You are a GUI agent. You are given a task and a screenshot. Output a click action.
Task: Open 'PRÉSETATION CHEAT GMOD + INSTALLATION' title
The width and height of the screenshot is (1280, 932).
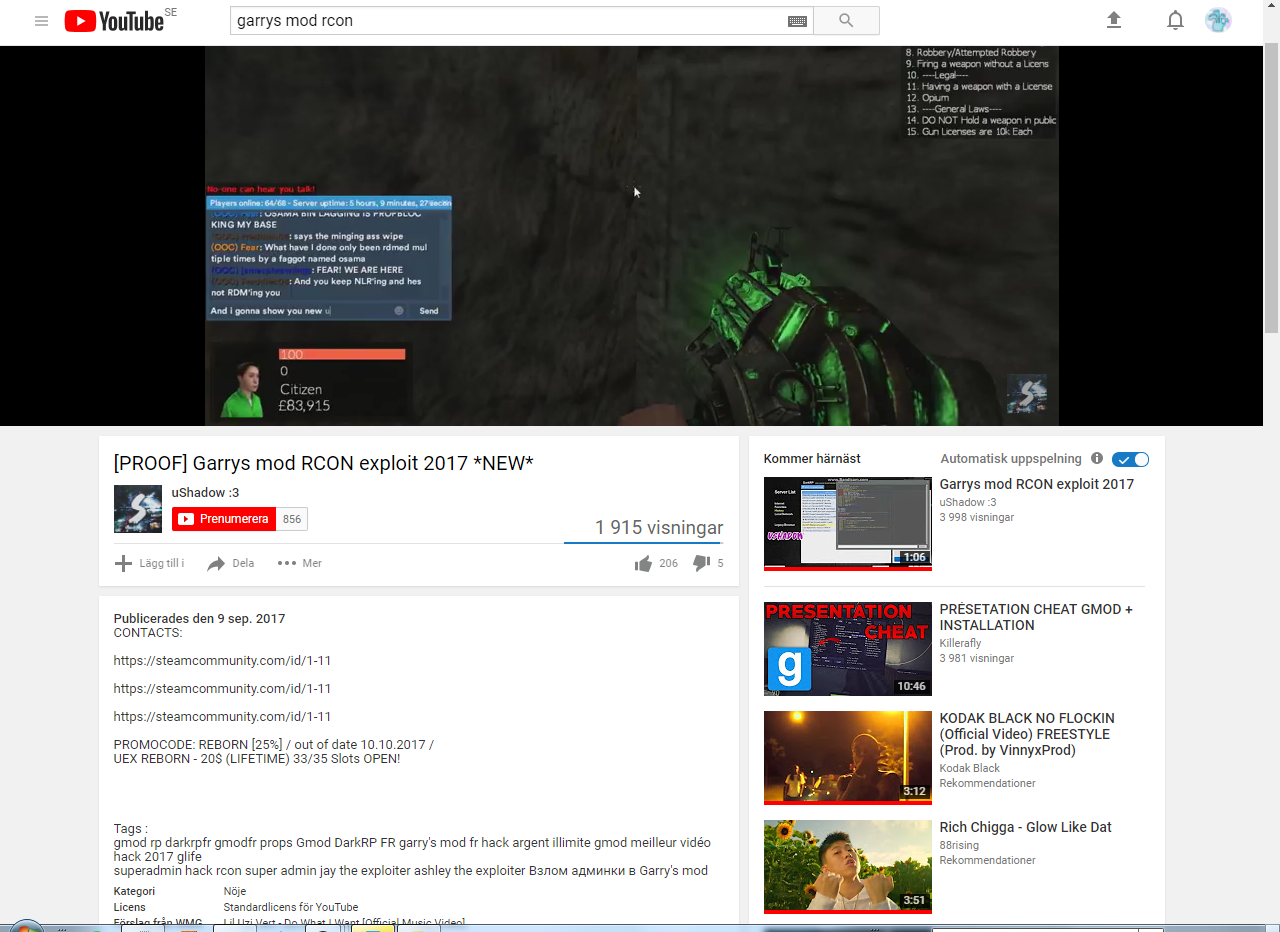point(1036,617)
